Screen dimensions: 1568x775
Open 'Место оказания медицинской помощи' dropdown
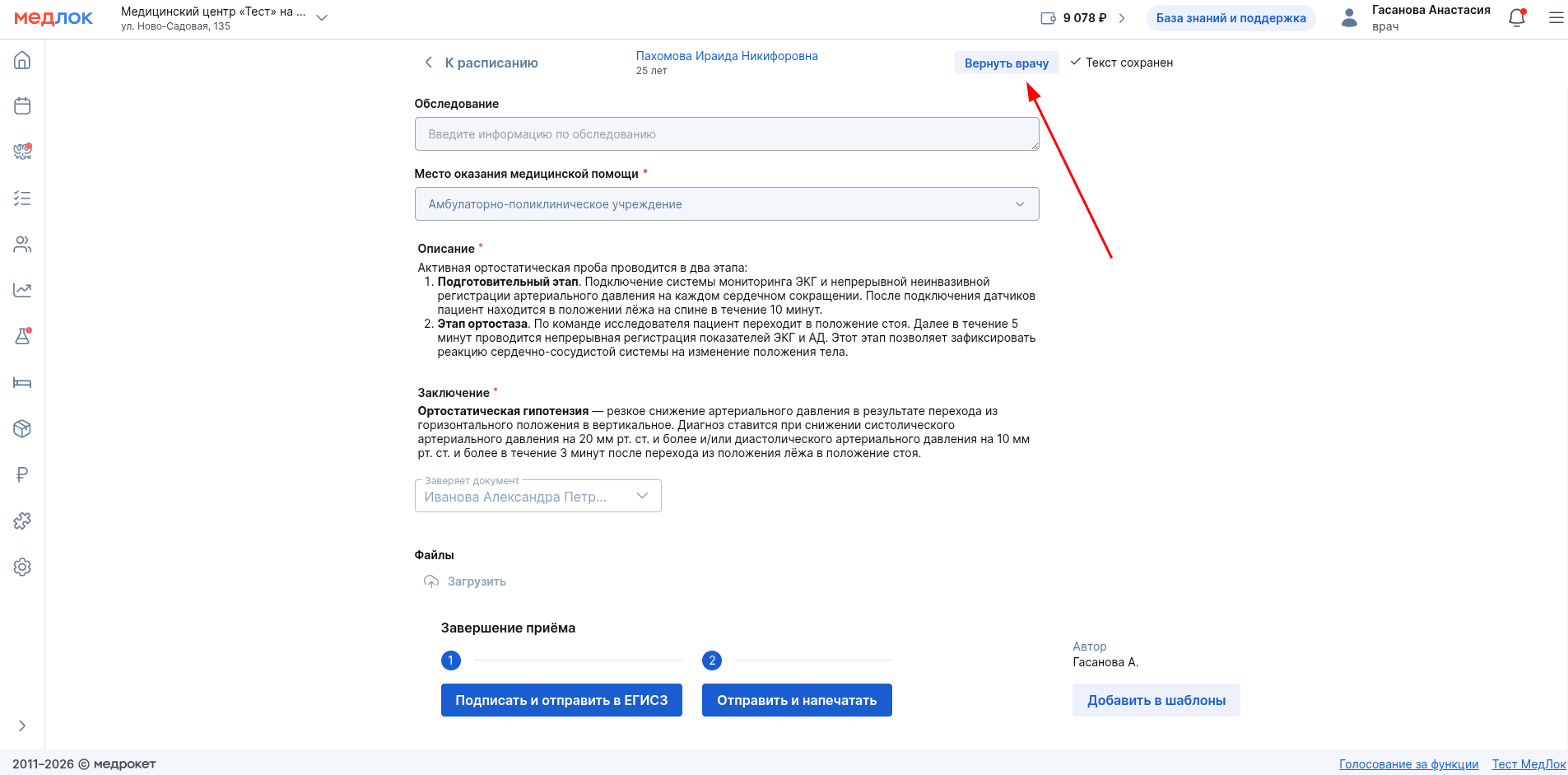tap(726, 204)
